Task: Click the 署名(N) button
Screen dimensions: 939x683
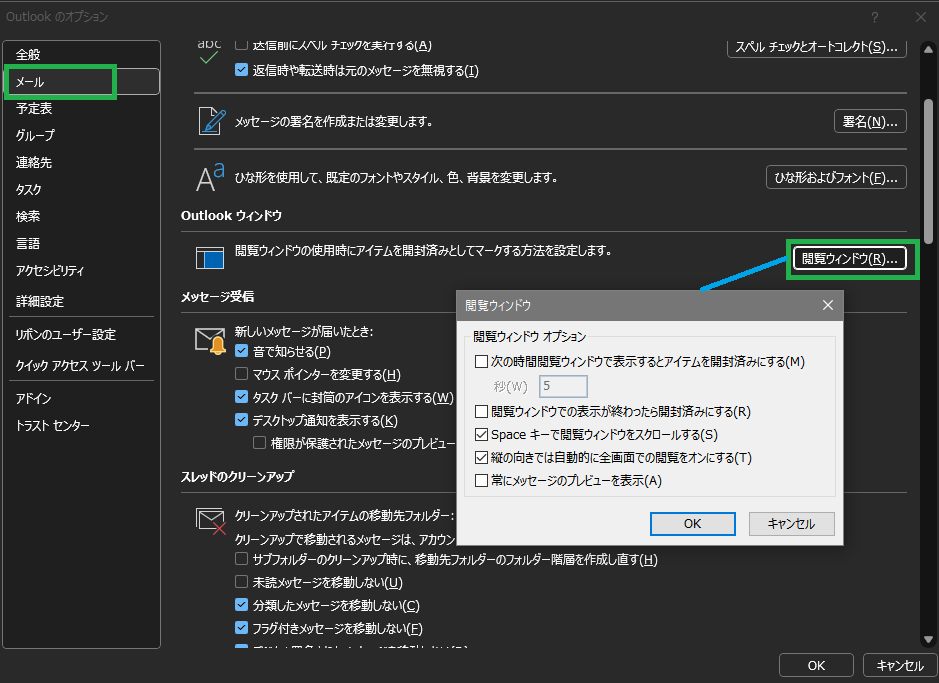Action: [x=869, y=120]
